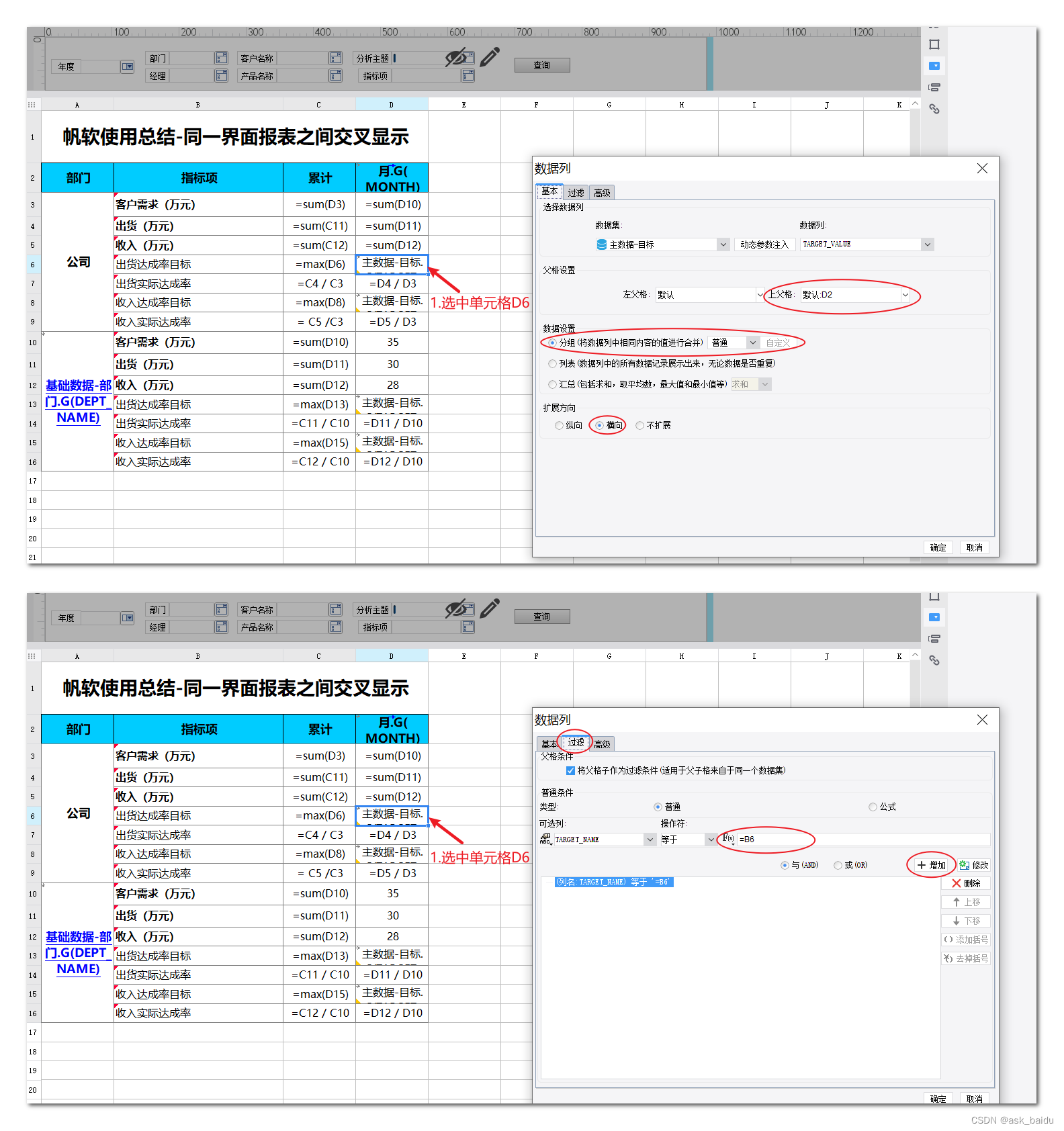Toggle 将父格子作为过滤条件 checkbox

(570, 770)
